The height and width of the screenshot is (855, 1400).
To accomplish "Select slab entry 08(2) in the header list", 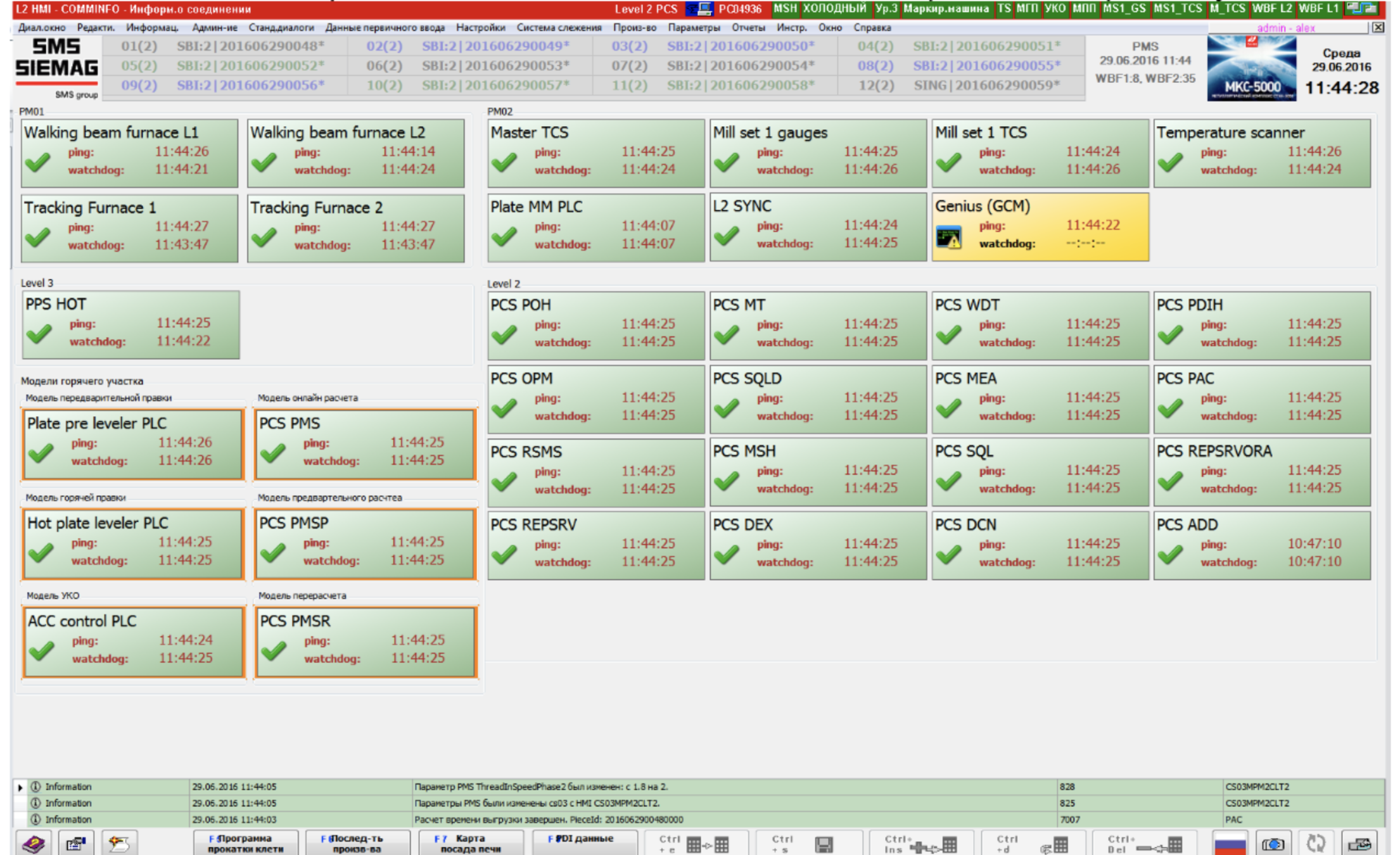I will (x=875, y=66).
